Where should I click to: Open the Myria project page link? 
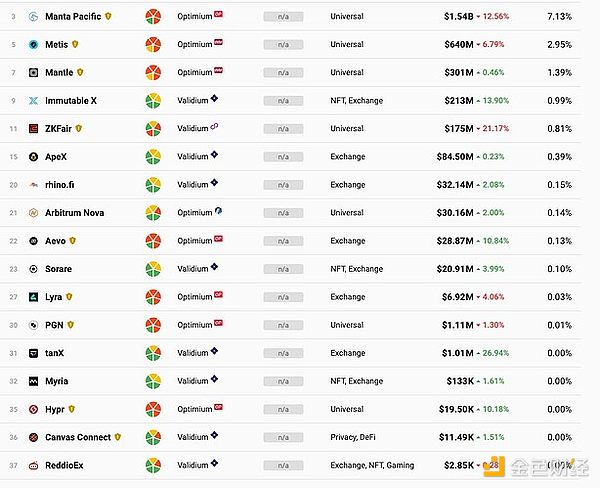(x=57, y=381)
